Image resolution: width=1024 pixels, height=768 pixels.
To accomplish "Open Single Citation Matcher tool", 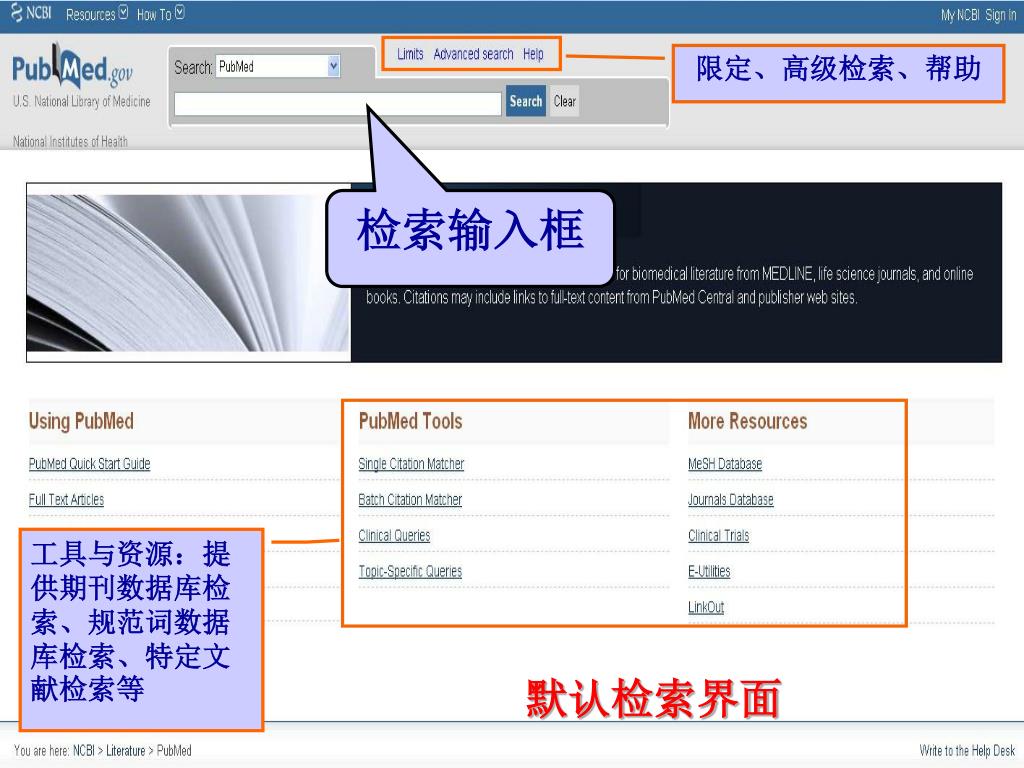I will tap(411, 464).
